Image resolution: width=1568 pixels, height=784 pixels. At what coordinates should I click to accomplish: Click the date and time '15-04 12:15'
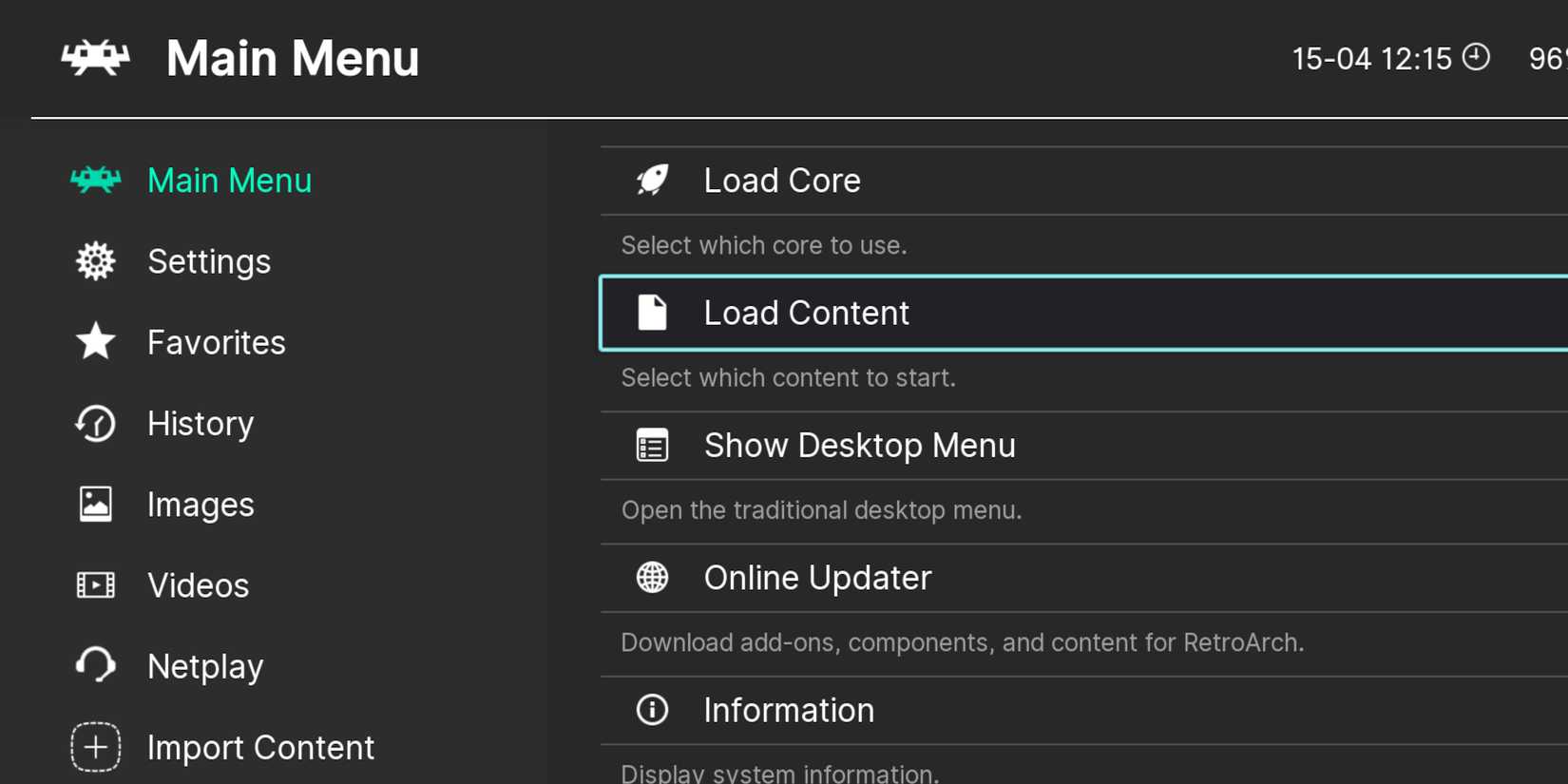[x=1372, y=59]
